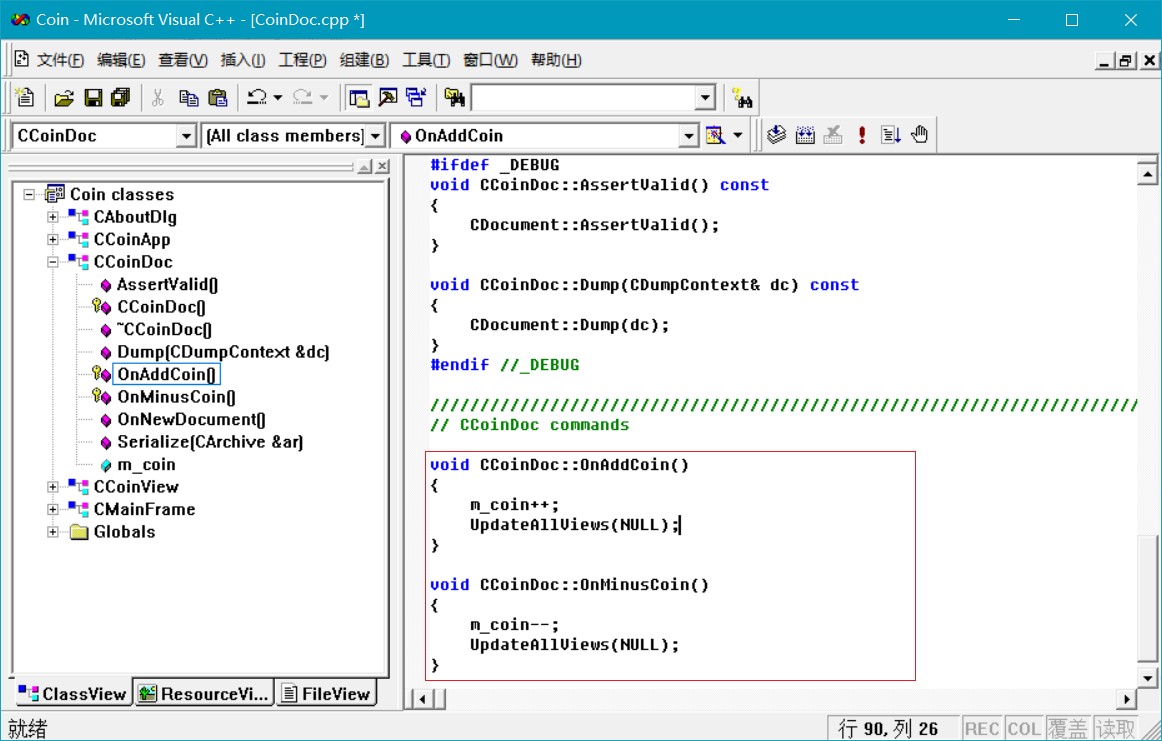The height and width of the screenshot is (741, 1162).
Task: Open the Window List icon
Action: tap(416, 98)
